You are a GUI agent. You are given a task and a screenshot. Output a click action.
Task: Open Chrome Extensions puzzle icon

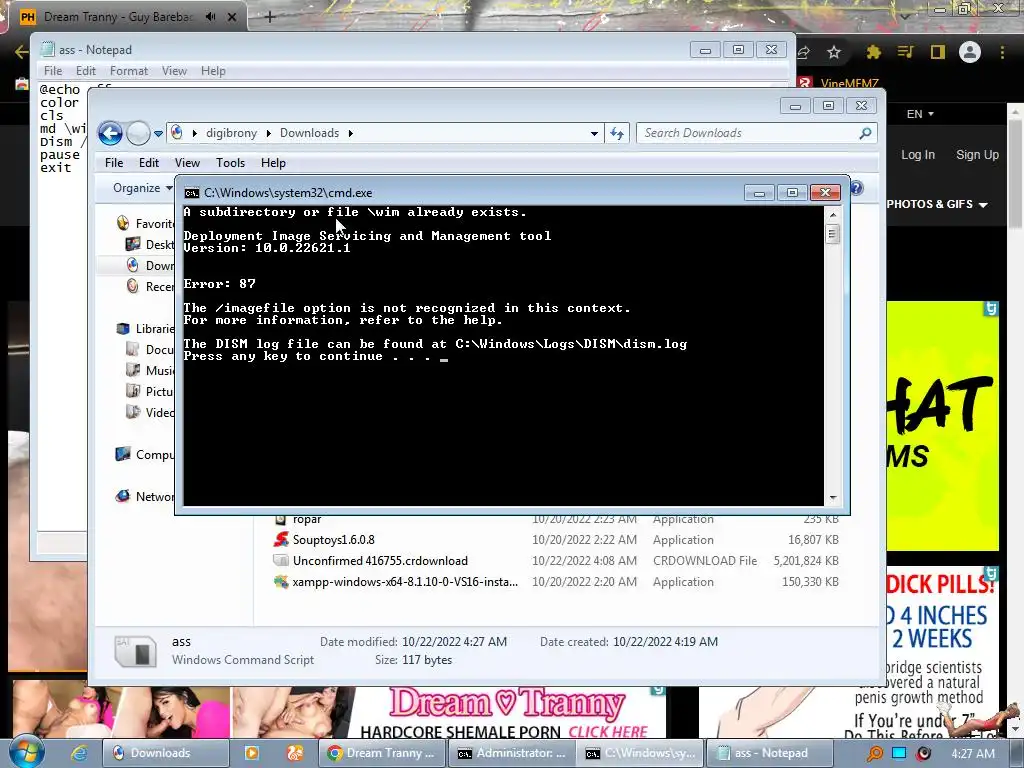[873, 52]
